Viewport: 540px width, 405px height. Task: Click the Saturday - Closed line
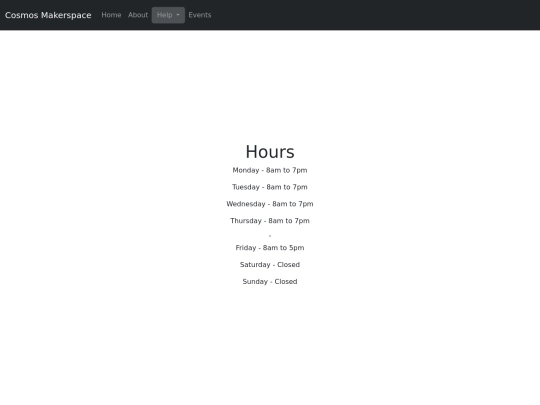pos(270,265)
